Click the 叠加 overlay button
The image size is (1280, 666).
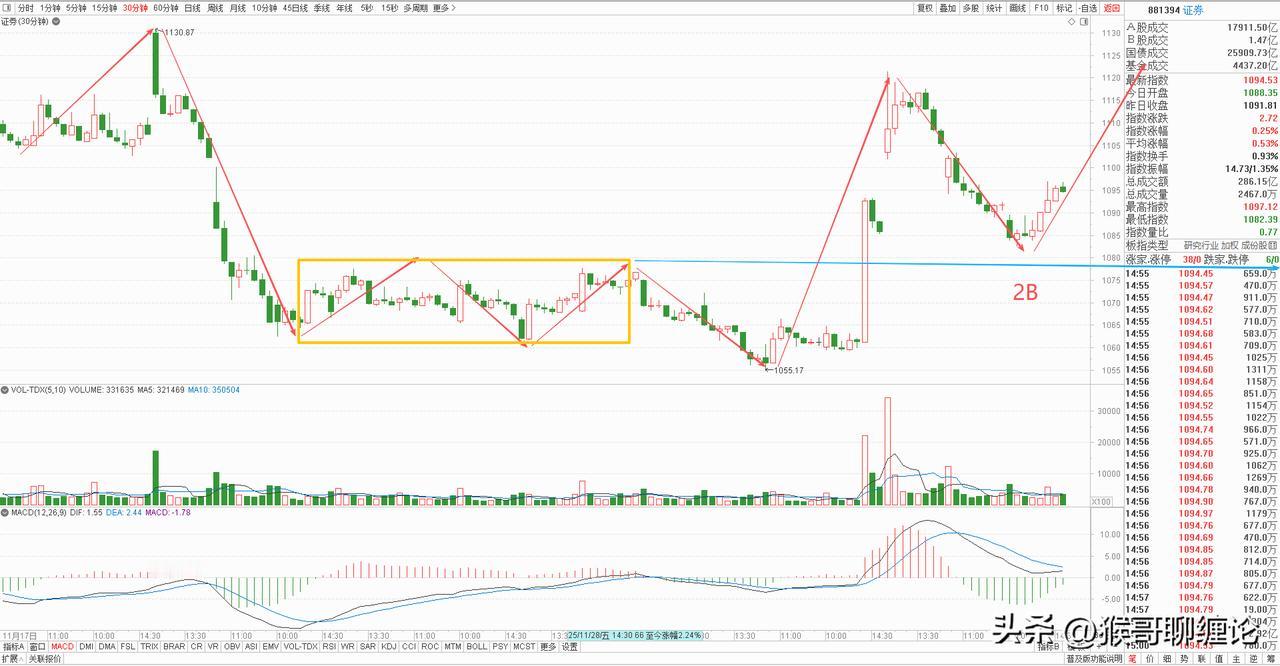(948, 8)
